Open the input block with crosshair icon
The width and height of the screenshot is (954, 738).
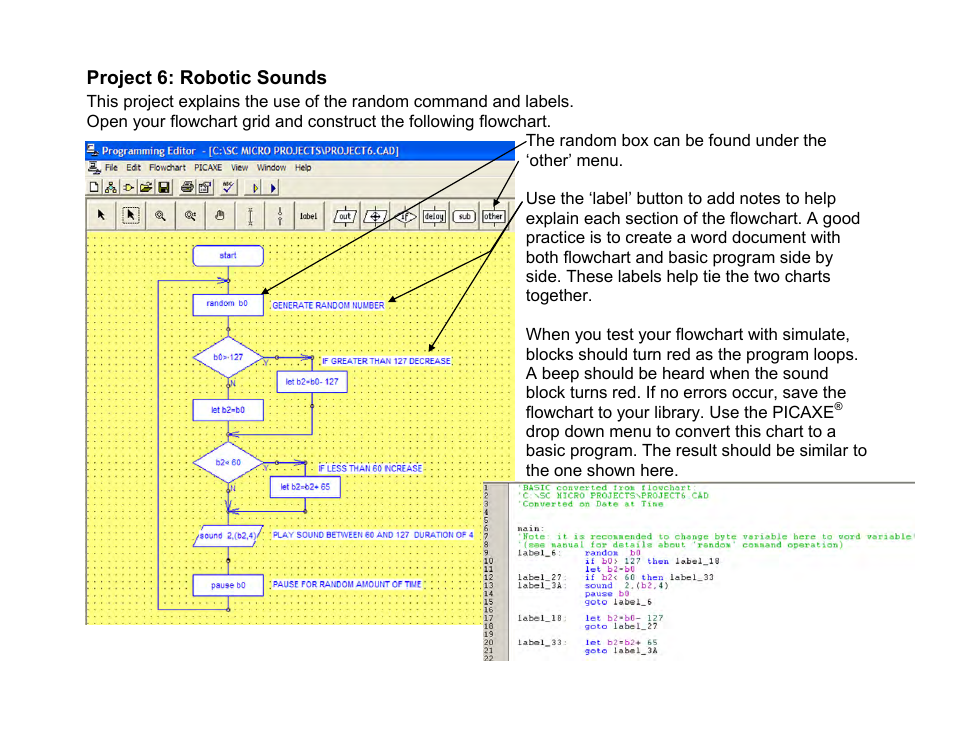click(375, 216)
